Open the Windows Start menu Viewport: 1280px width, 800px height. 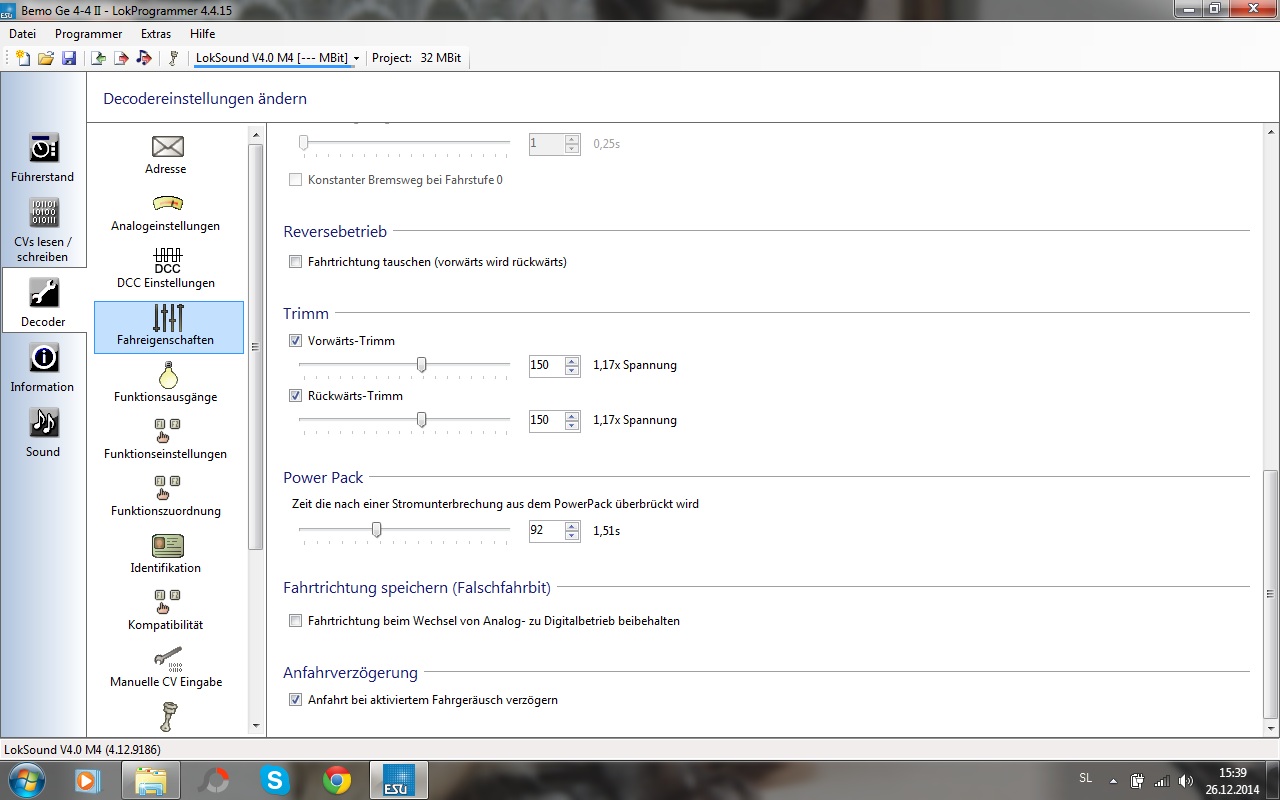pyautogui.click(x=25, y=779)
